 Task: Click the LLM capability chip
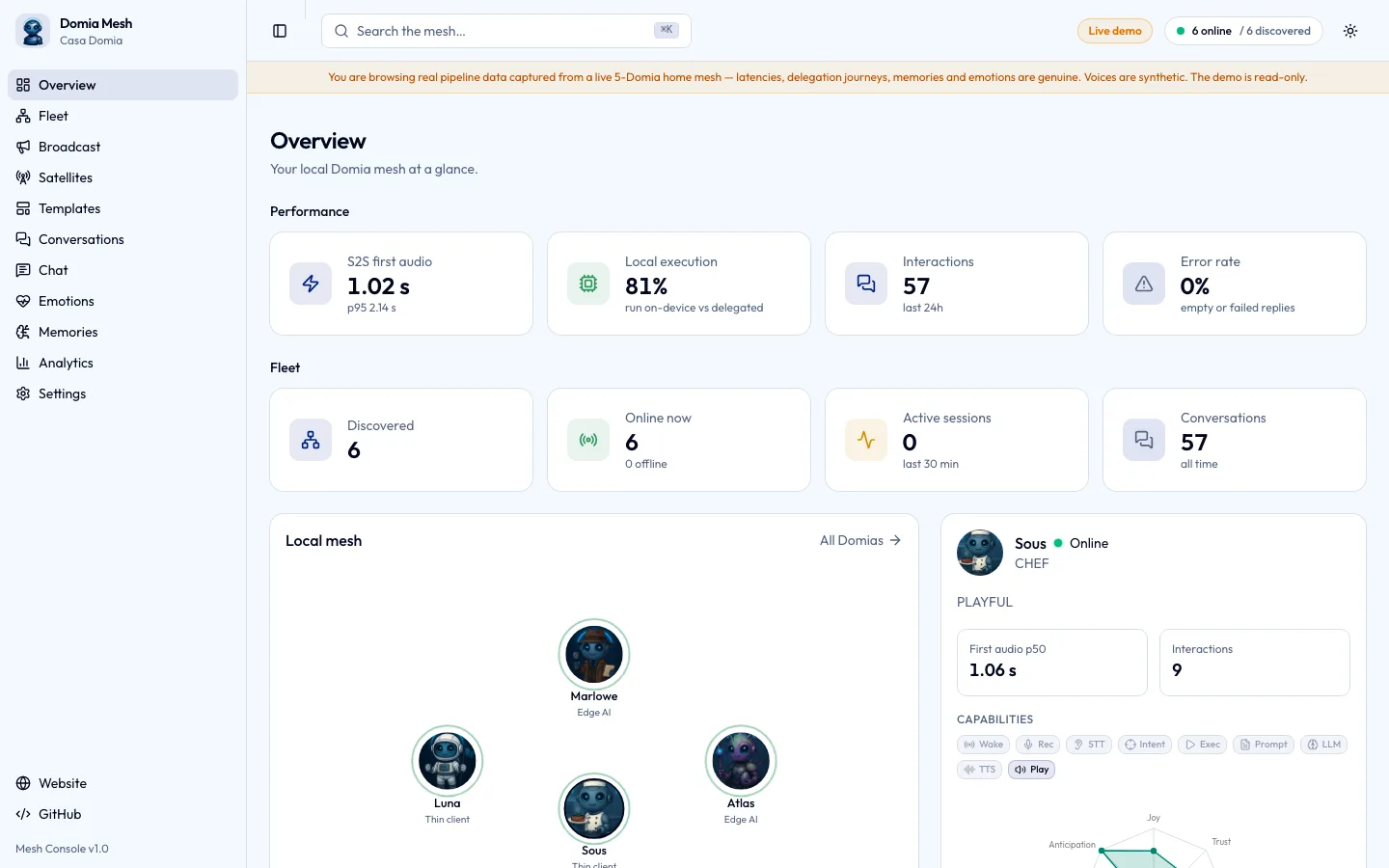pos(1324,745)
